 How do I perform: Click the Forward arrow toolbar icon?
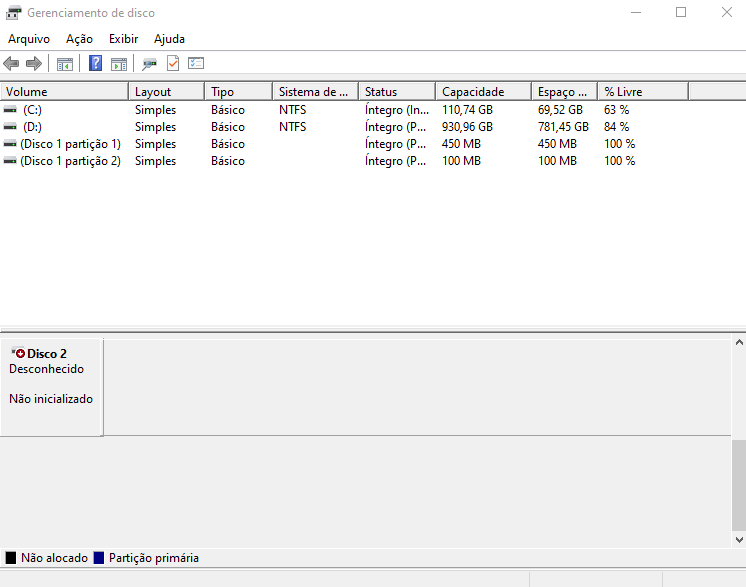33,63
